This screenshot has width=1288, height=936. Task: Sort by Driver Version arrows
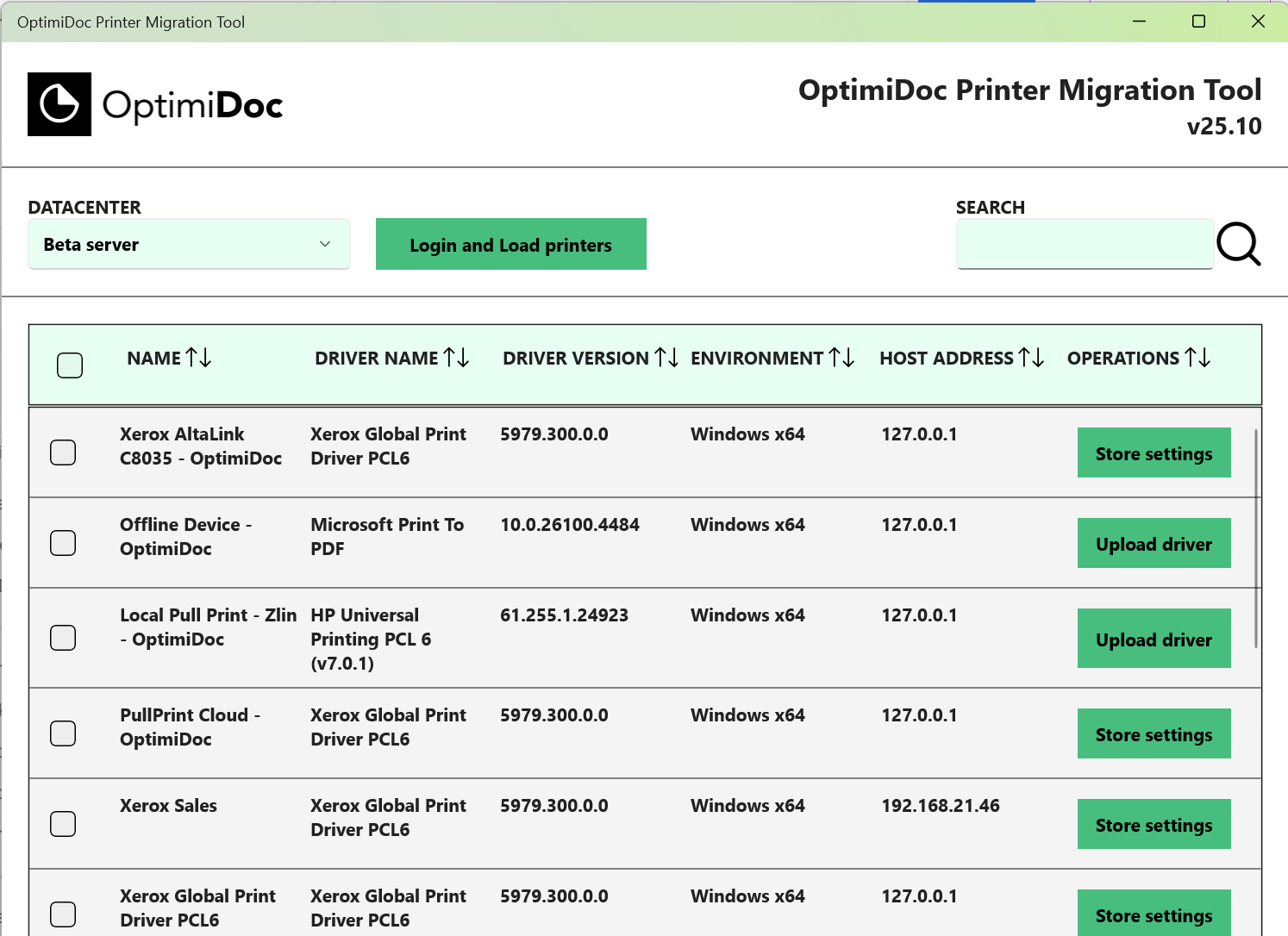click(666, 358)
